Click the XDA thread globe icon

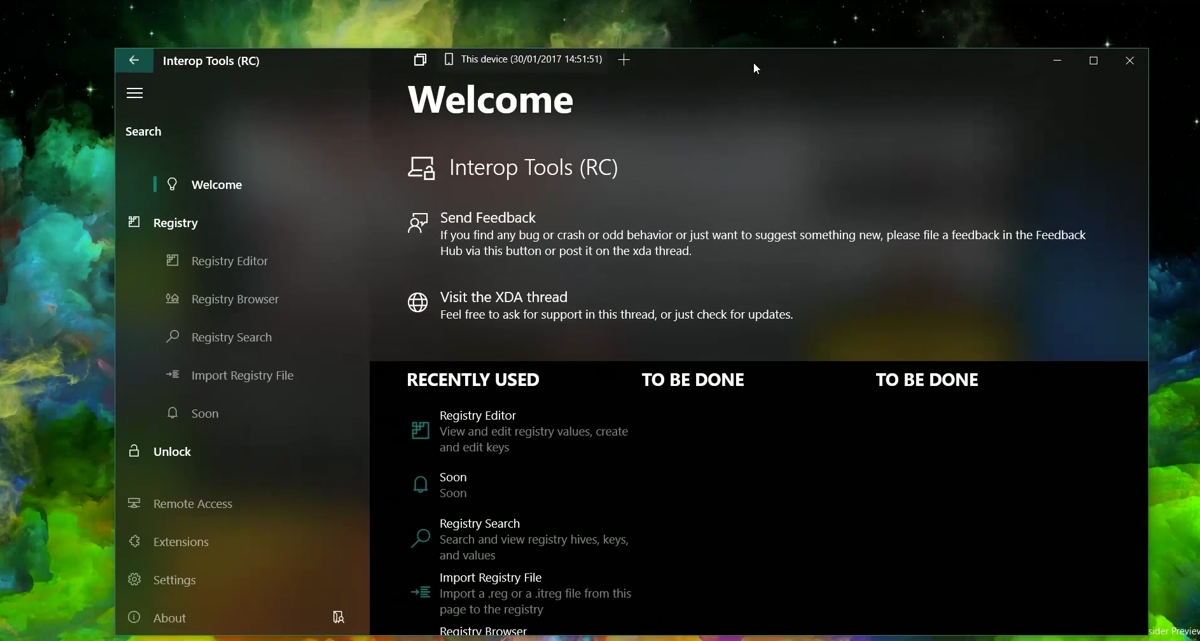coord(418,302)
